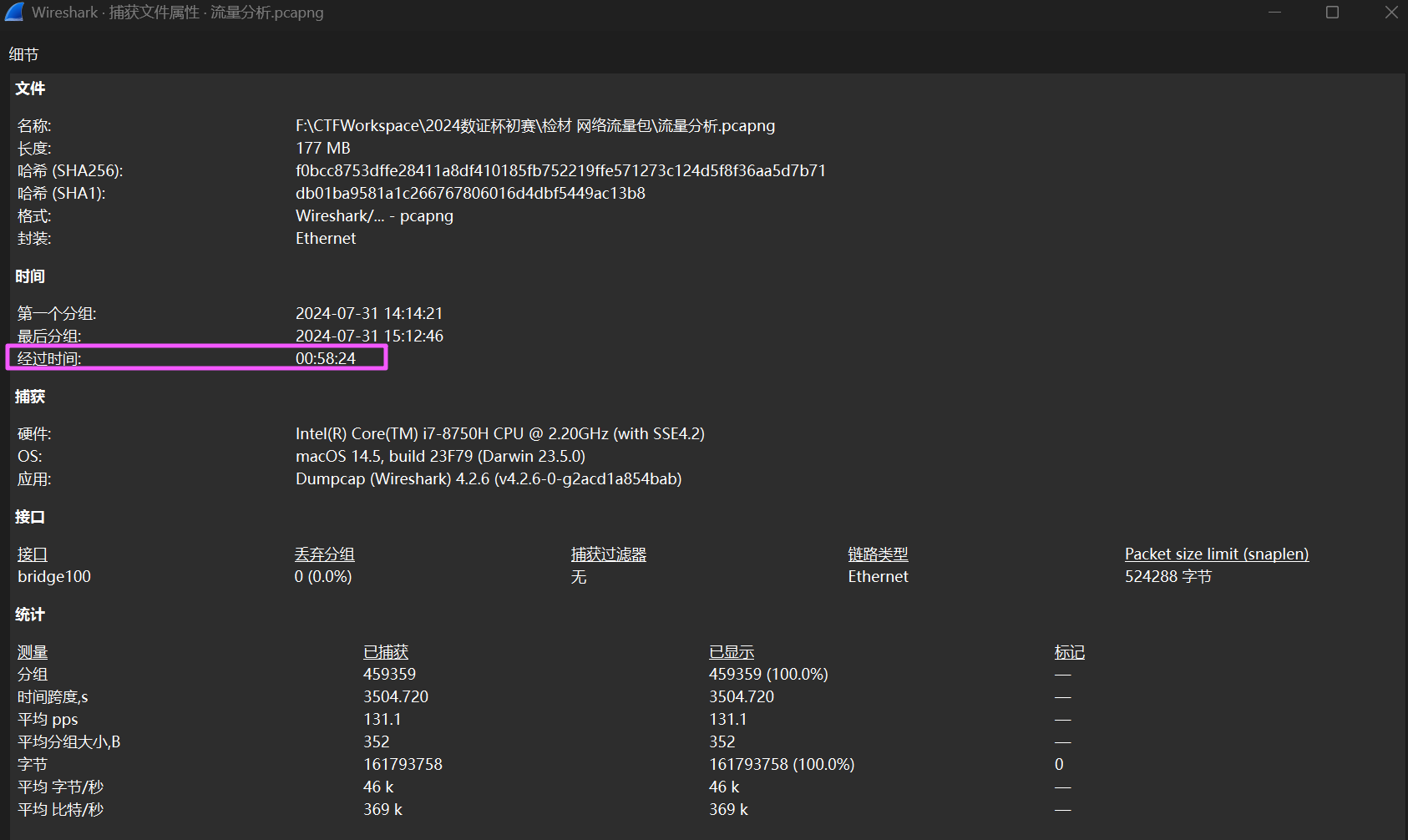
Task: Select first packet time 2024-07-31 14:14:21
Action: (x=369, y=313)
